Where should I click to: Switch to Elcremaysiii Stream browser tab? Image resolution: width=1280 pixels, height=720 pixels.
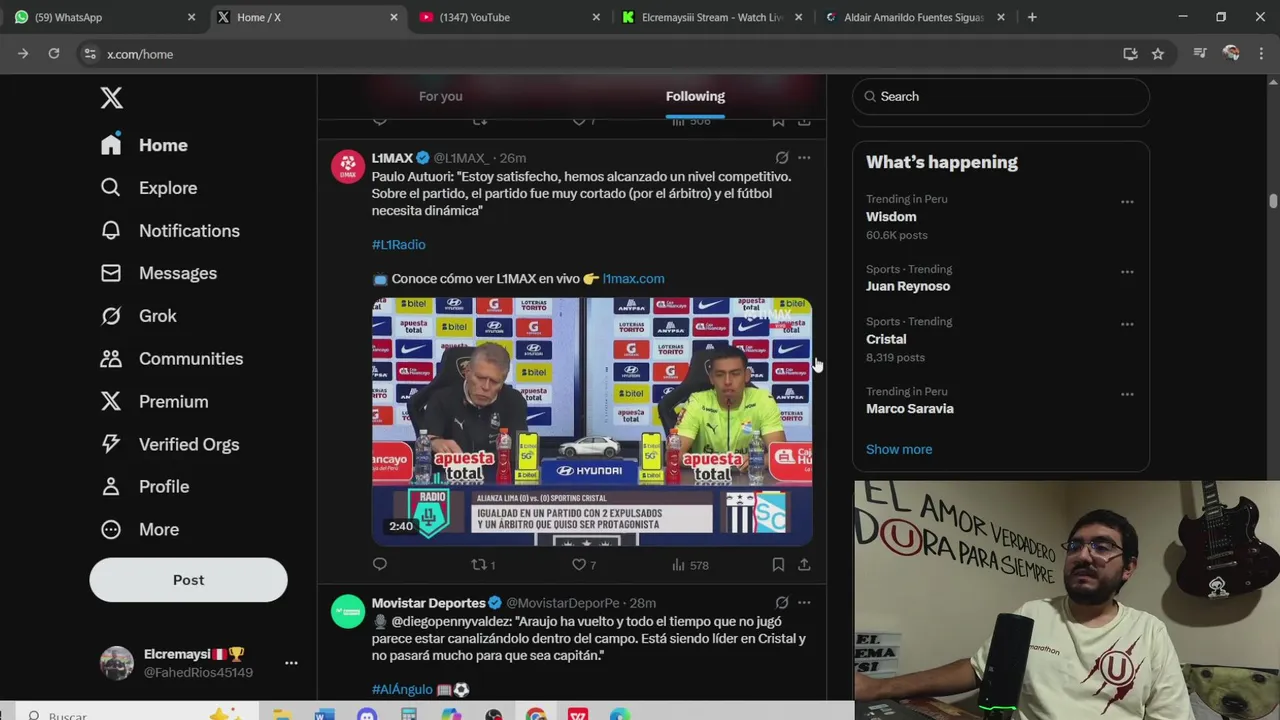pos(710,17)
